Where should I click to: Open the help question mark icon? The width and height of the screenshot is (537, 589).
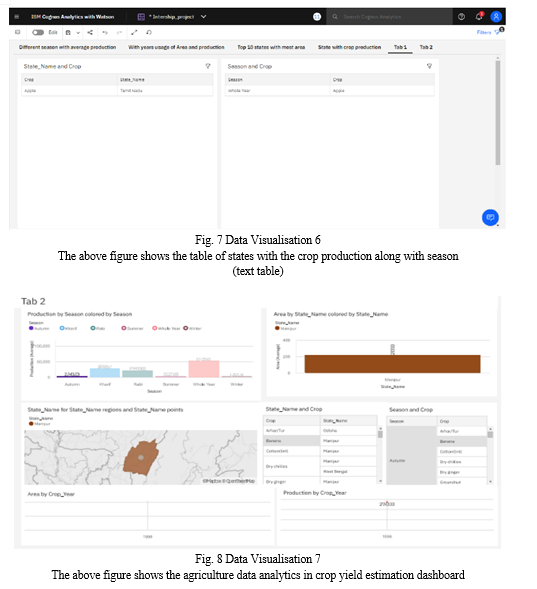462,17
